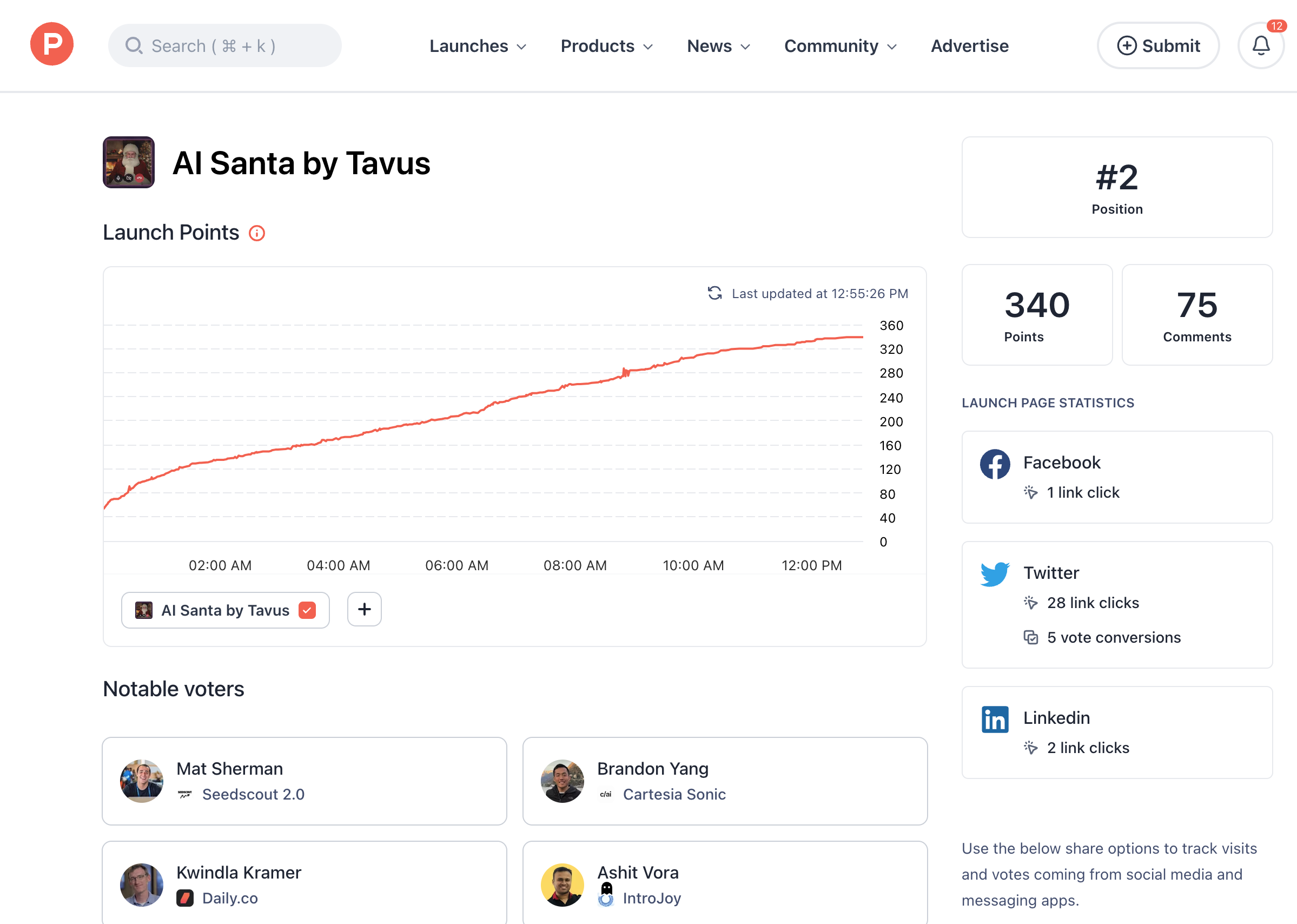
Task: Click the 28 link clicks text
Action: point(1093,603)
